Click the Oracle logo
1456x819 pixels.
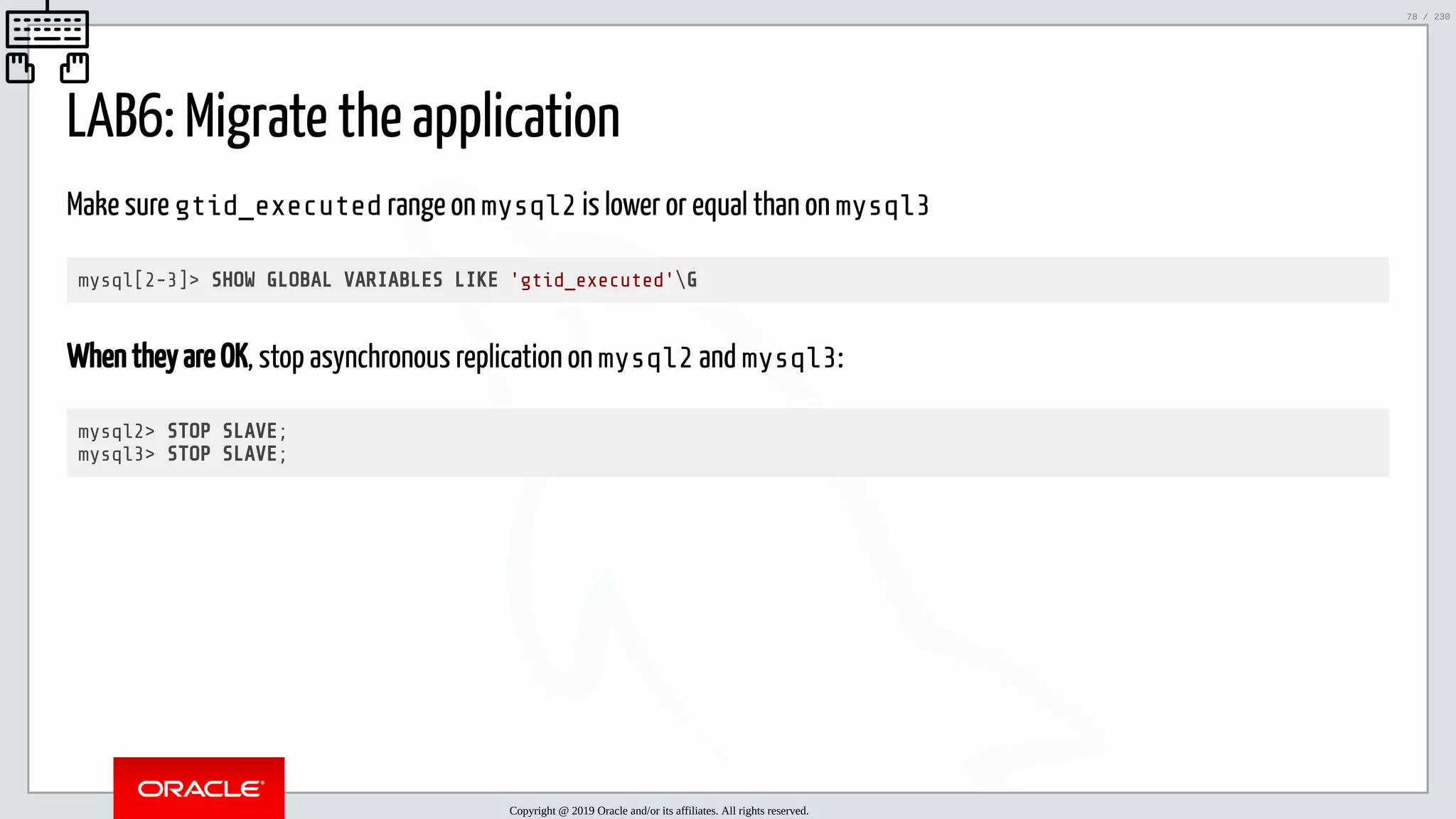pos(199,788)
